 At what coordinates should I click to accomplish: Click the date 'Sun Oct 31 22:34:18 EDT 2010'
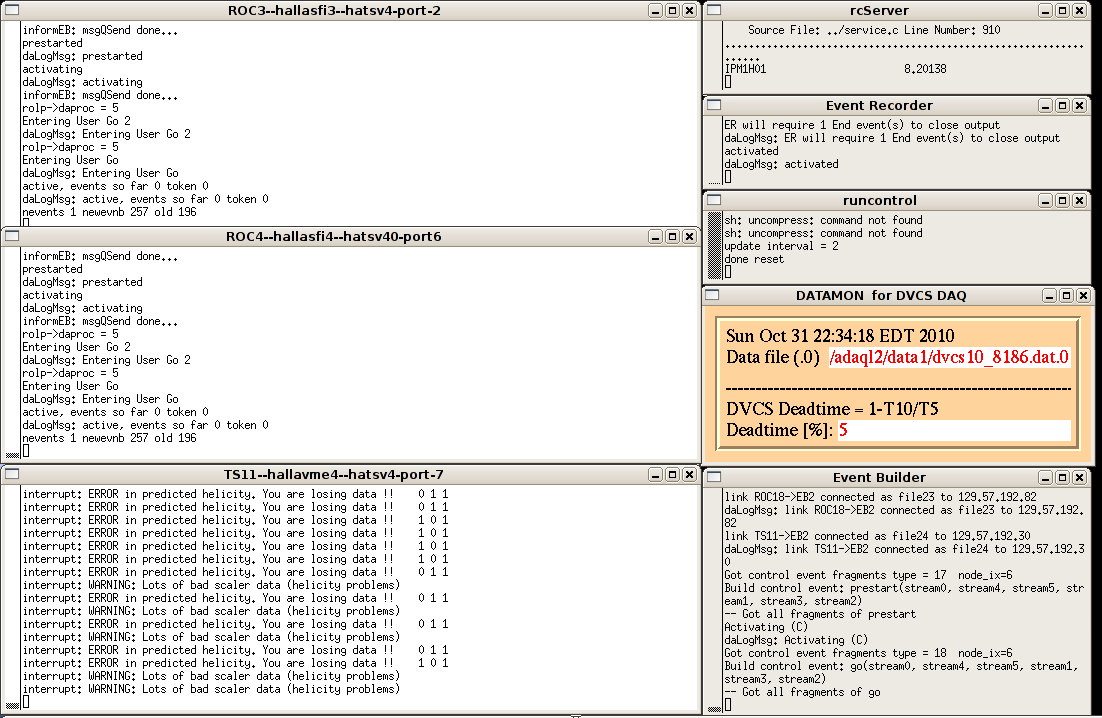pos(840,336)
